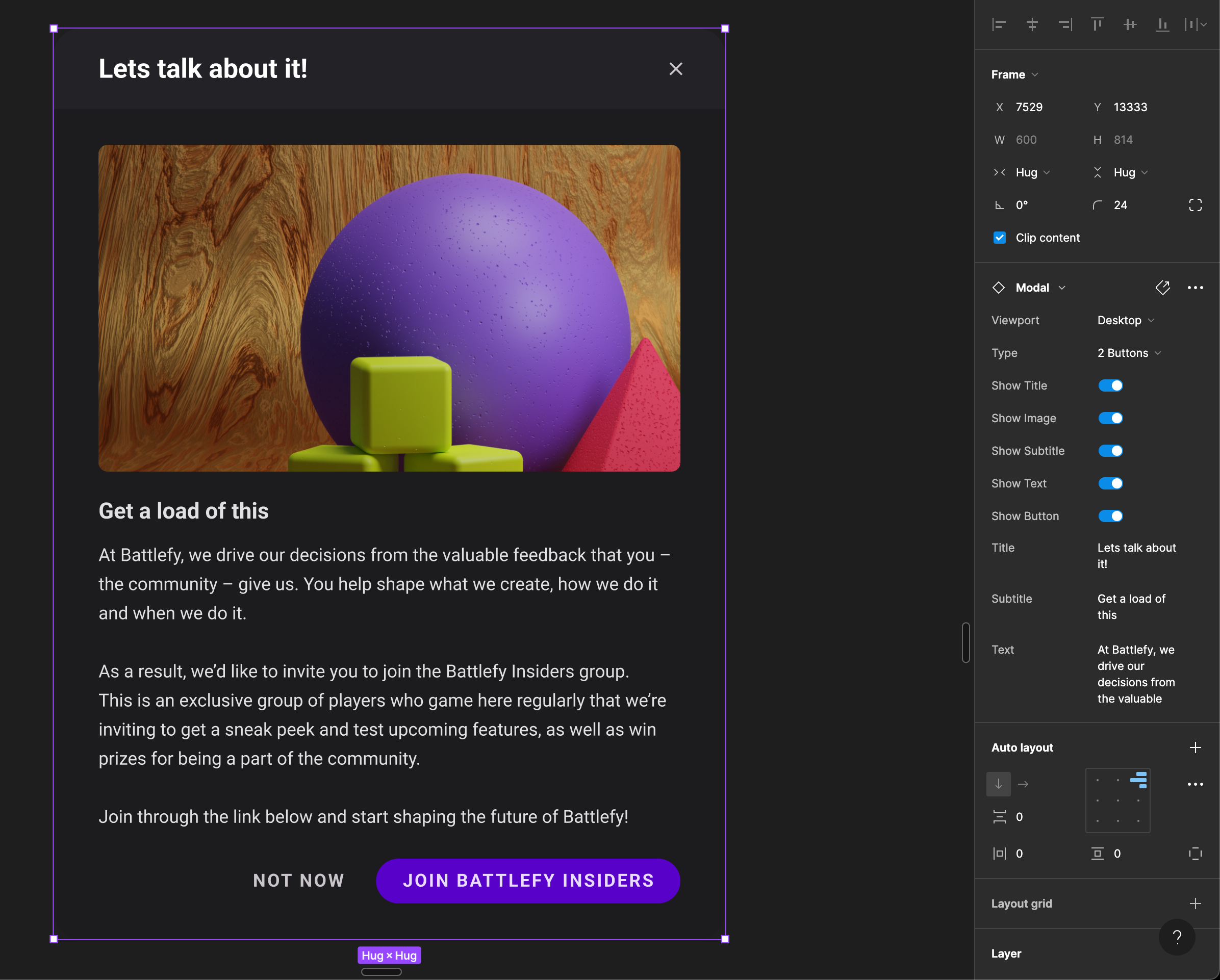The image size is (1220, 980).
Task: Click the independent corners icon
Action: pos(1195,205)
